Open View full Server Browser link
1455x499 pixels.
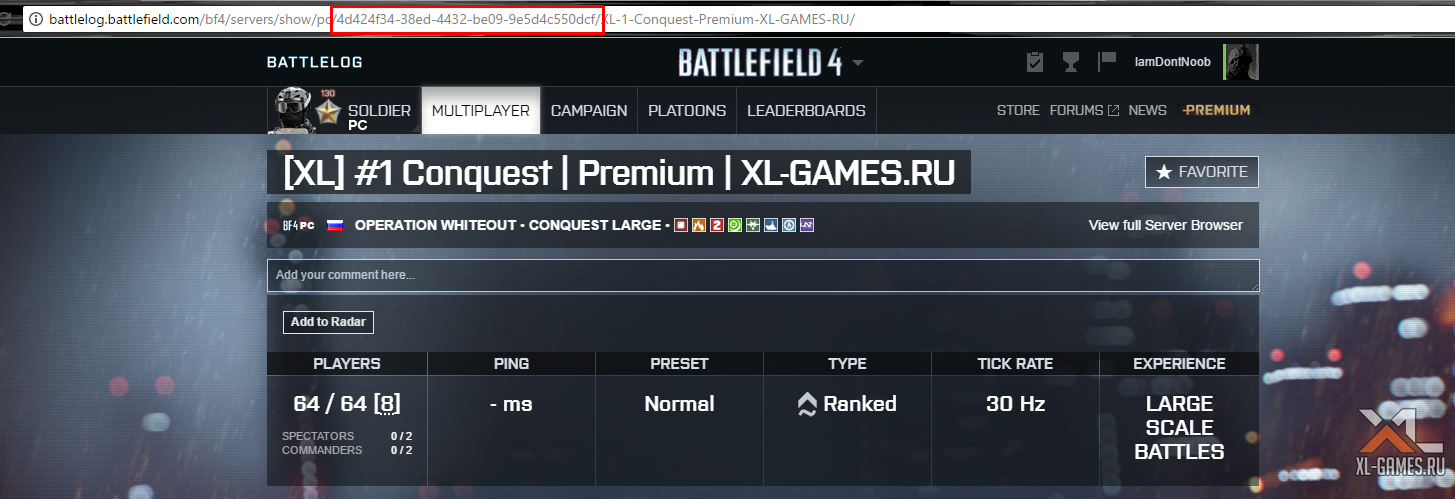[1166, 225]
